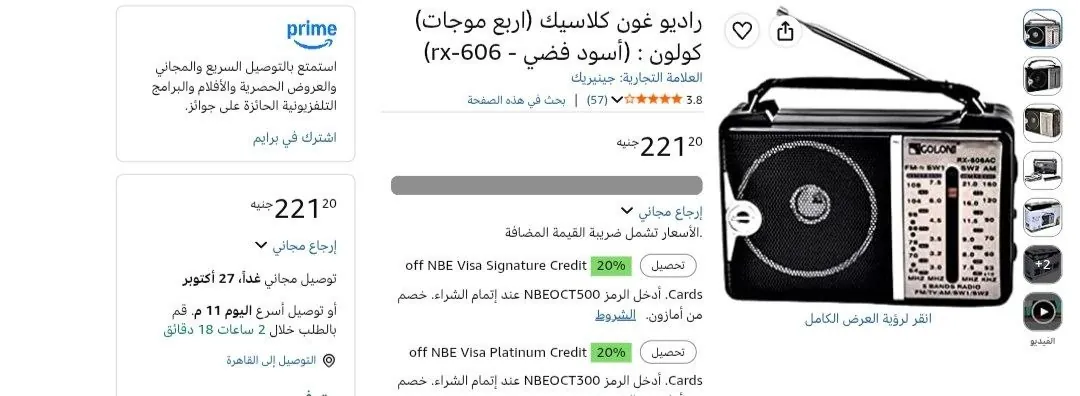Open the 57 customer reviews link
The width and height of the screenshot is (1080, 396).
pos(597,100)
